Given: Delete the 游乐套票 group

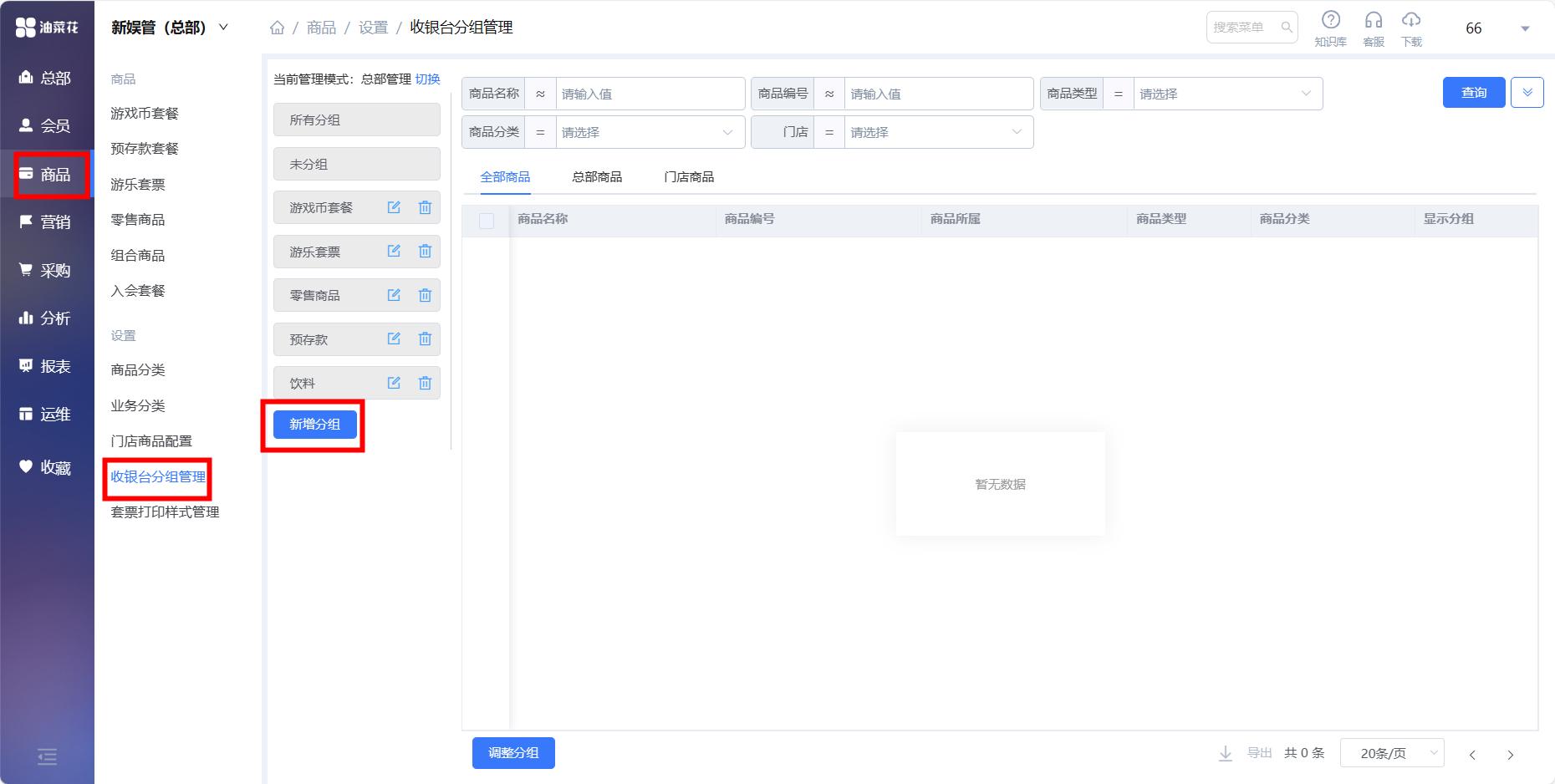Looking at the screenshot, I should 425,251.
